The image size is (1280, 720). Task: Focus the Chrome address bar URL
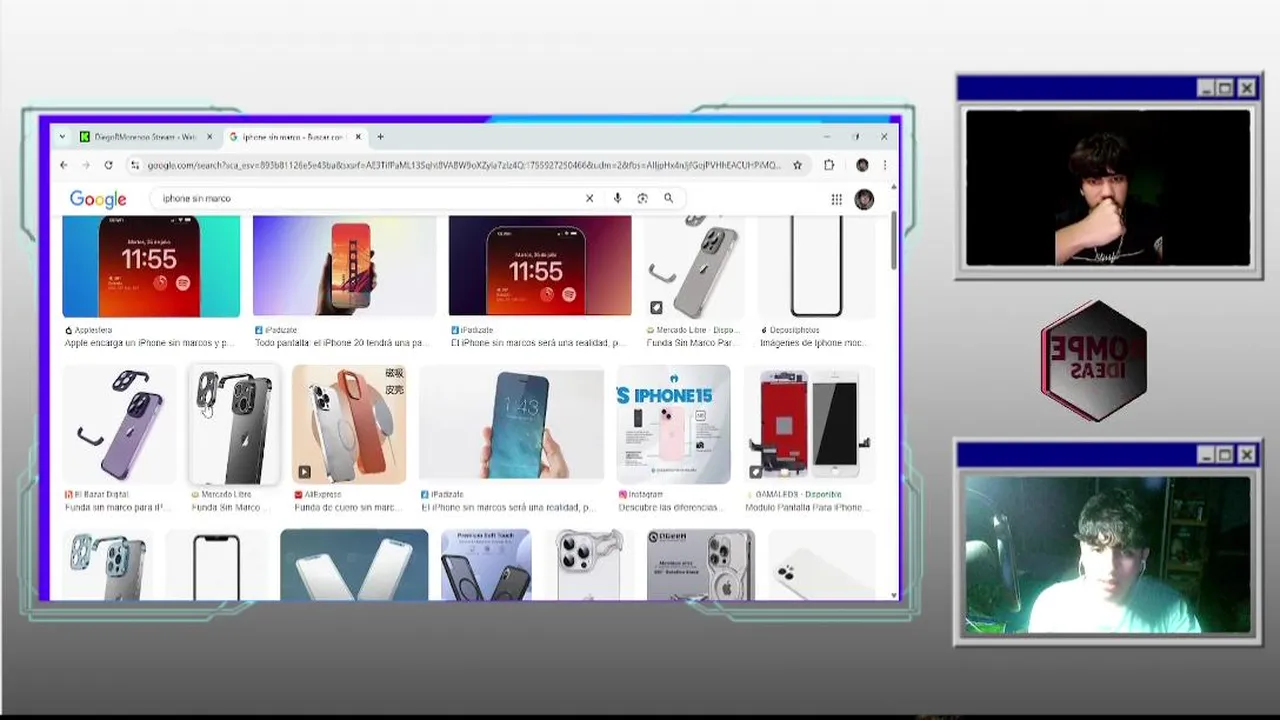pyautogui.click(x=464, y=165)
